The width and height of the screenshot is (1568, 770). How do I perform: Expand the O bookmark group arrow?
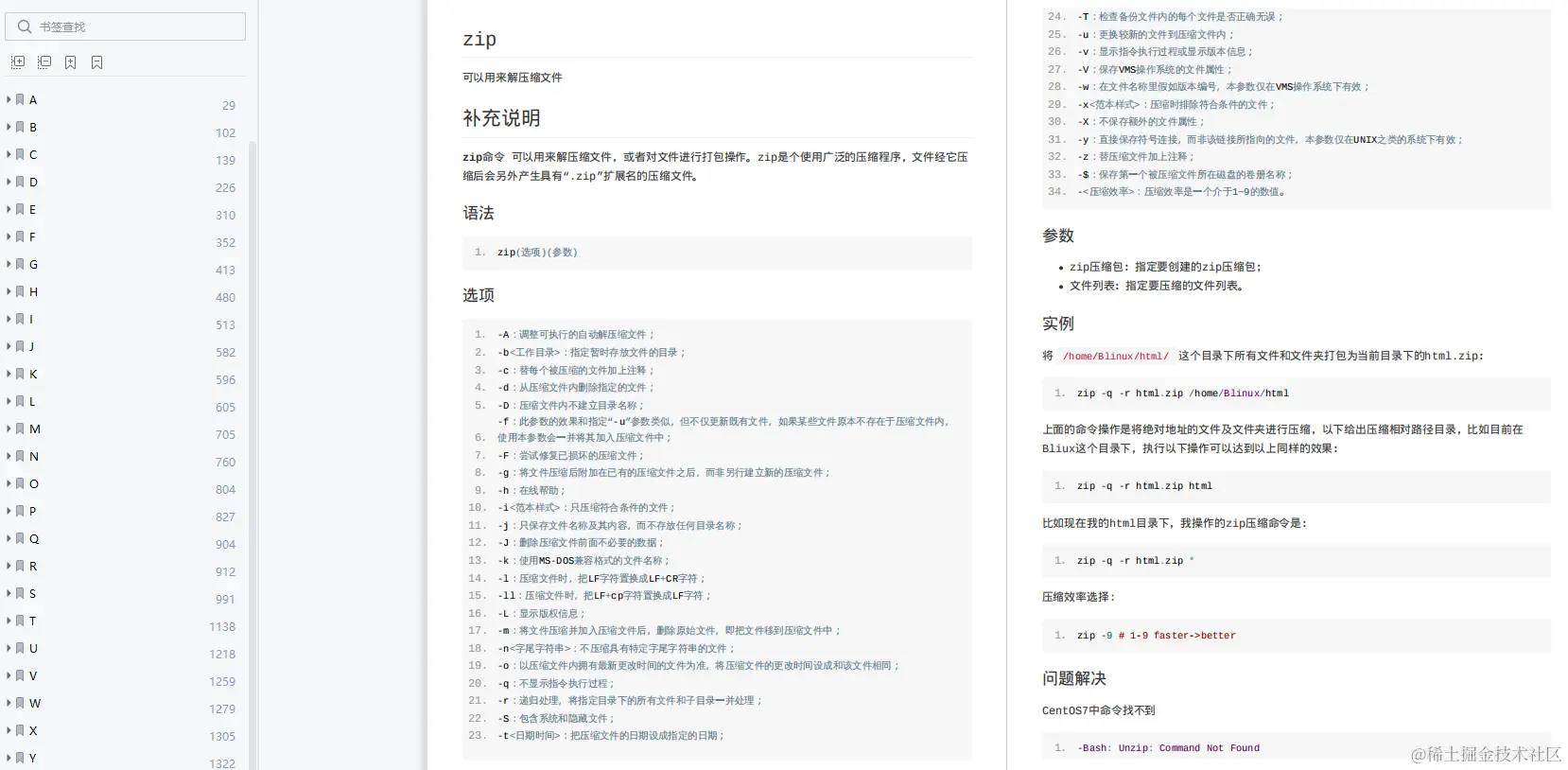9,483
